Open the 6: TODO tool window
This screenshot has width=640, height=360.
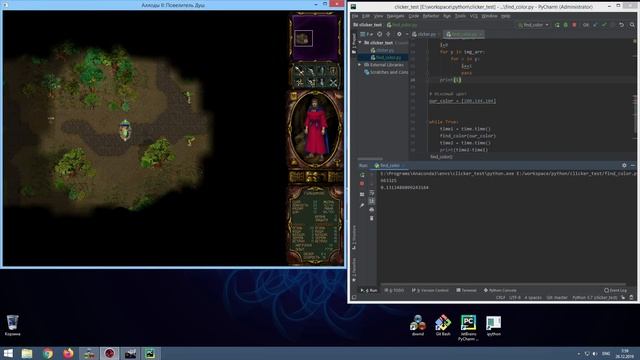coord(394,290)
